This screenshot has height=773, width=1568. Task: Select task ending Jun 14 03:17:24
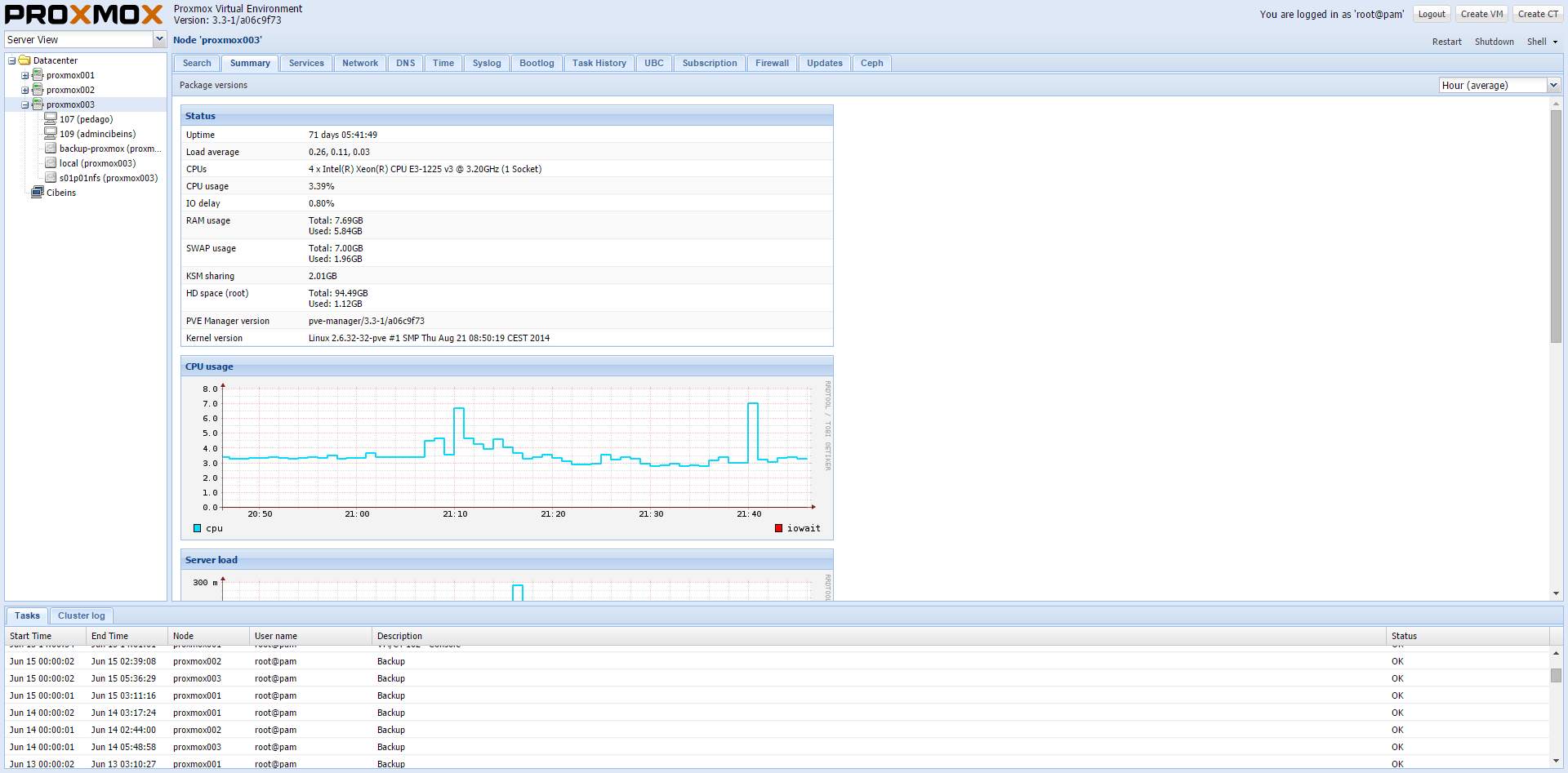coord(778,713)
